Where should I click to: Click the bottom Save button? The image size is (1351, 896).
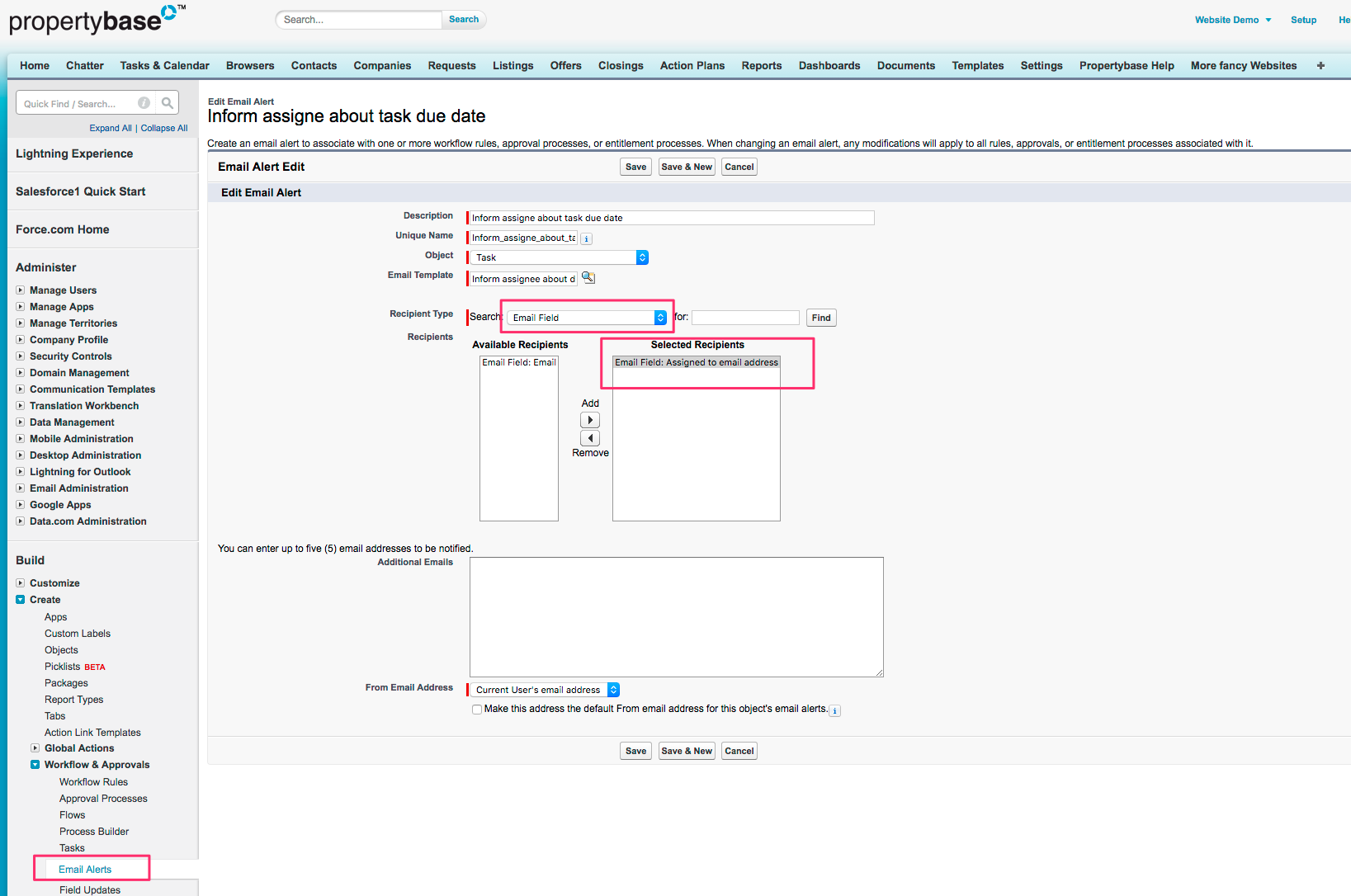click(x=635, y=751)
